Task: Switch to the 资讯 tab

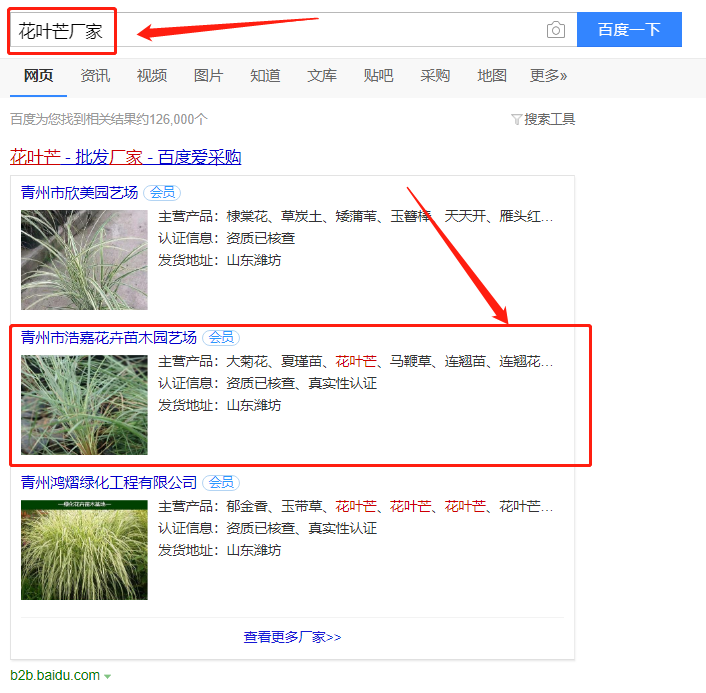Action: (x=95, y=76)
